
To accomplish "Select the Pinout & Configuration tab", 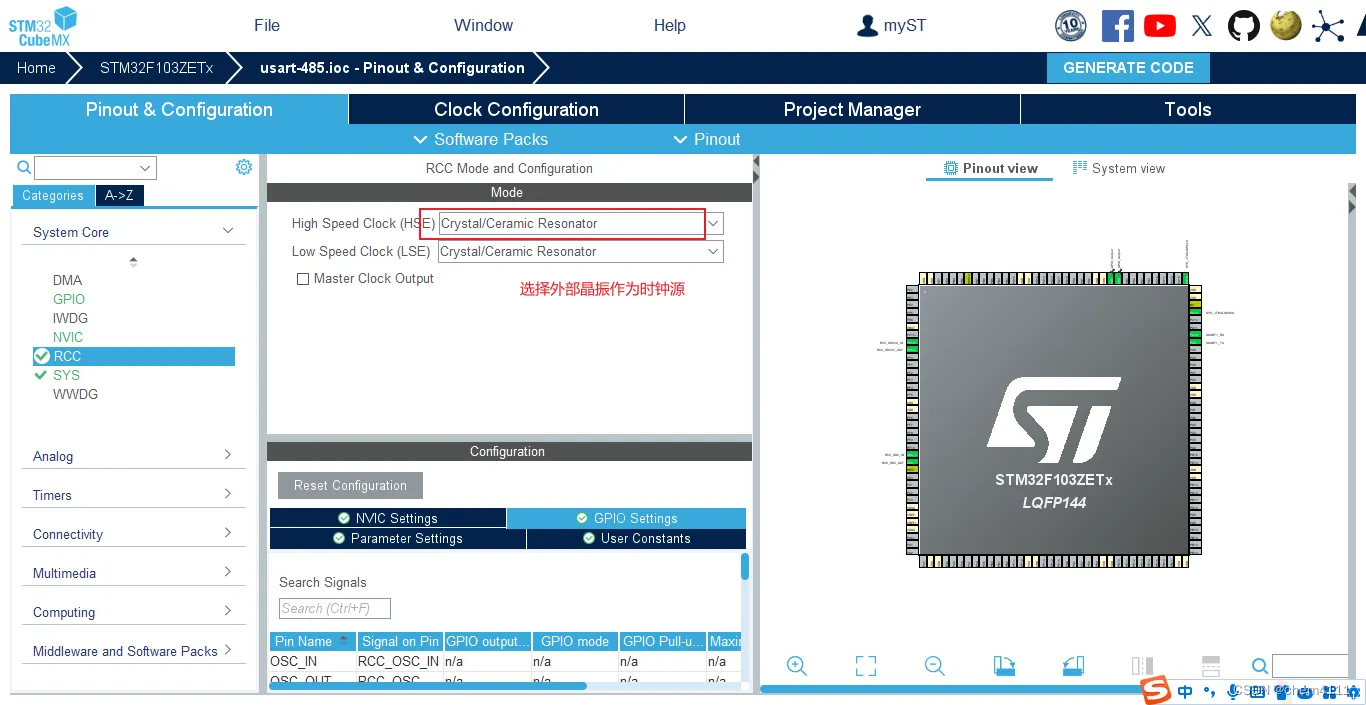I will 179,110.
